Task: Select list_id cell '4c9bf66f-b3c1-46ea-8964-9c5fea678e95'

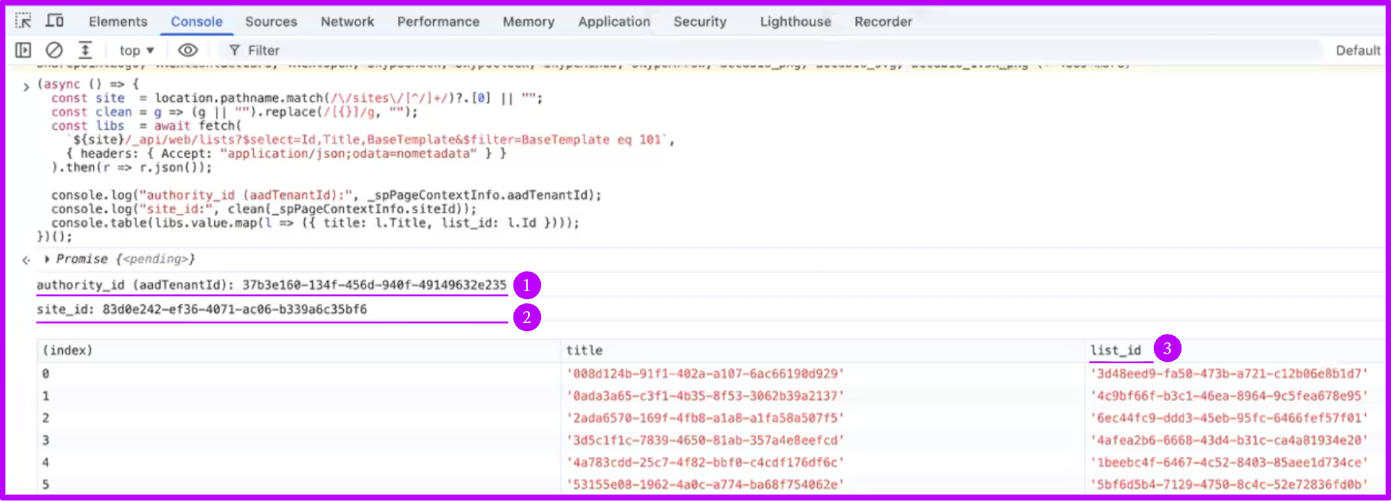Action: [x=1229, y=395]
